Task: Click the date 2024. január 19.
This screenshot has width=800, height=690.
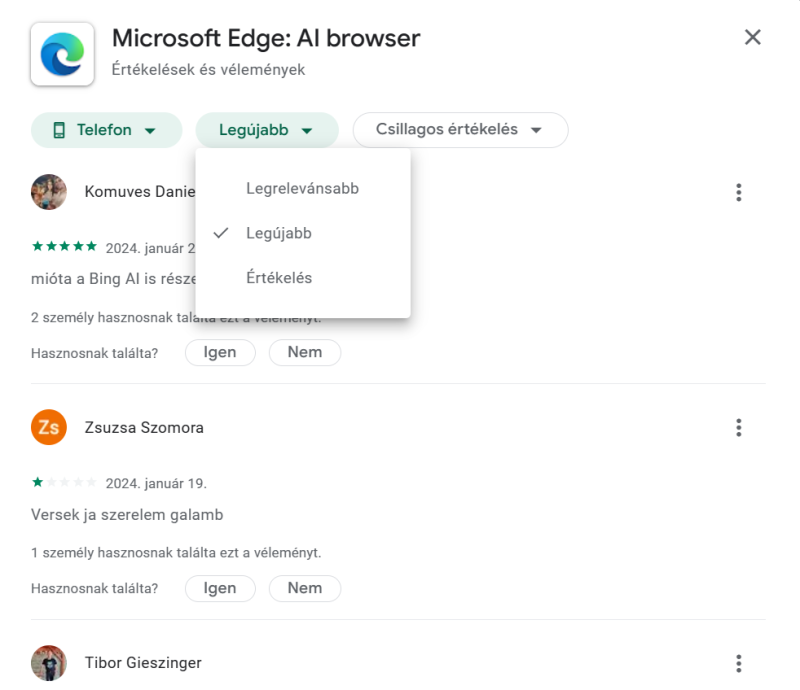Action: click(x=156, y=483)
